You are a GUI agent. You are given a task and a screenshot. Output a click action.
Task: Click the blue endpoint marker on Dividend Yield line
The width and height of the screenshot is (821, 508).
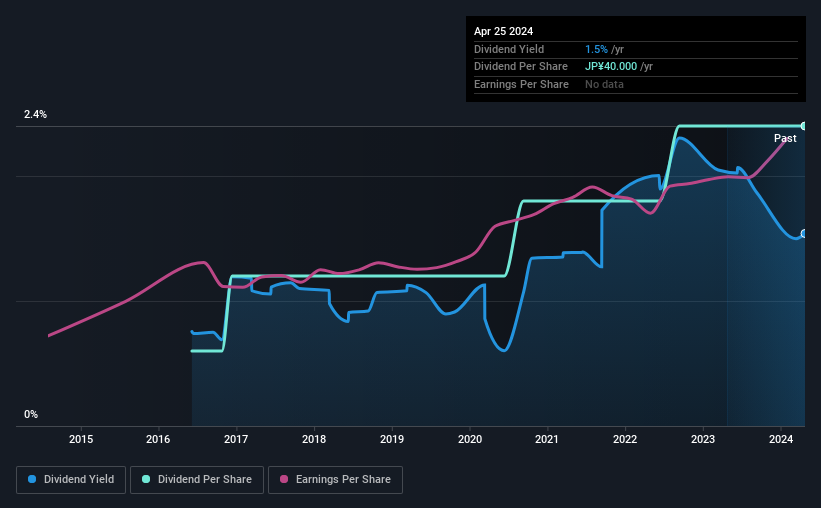[804, 234]
